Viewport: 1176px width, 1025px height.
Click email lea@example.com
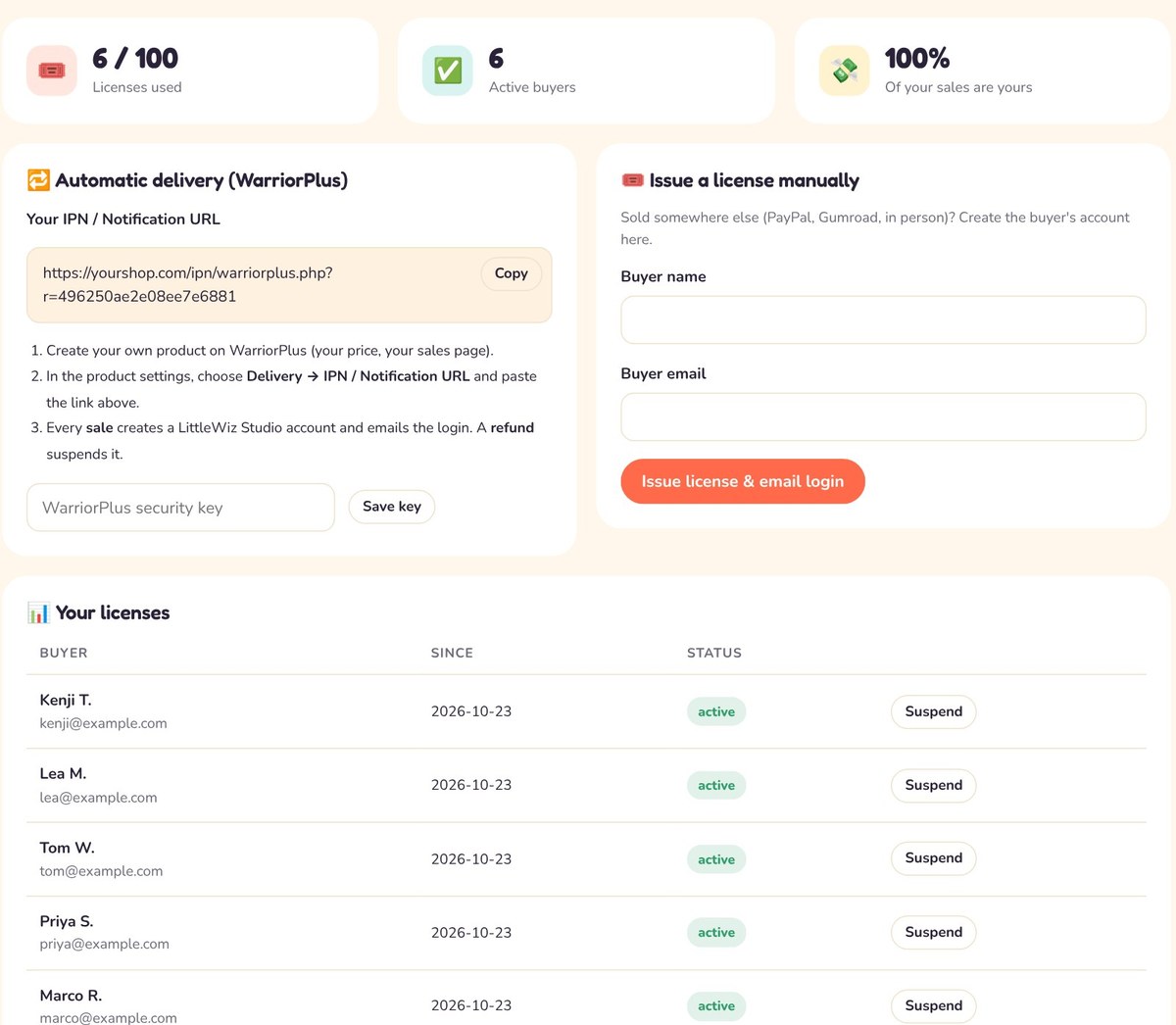pyautogui.click(x=98, y=798)
